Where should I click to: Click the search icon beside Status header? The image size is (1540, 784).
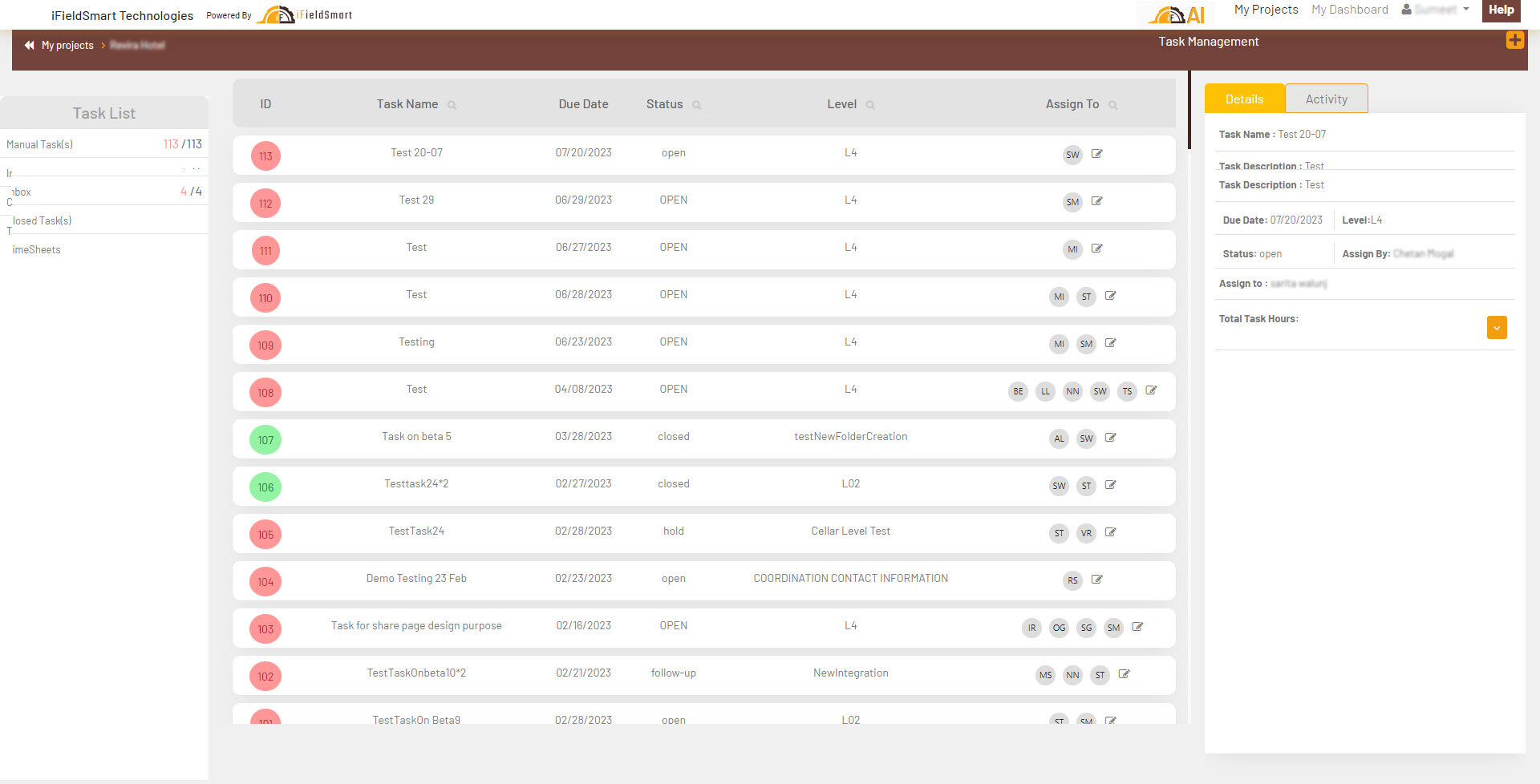(x=696, y=105)
